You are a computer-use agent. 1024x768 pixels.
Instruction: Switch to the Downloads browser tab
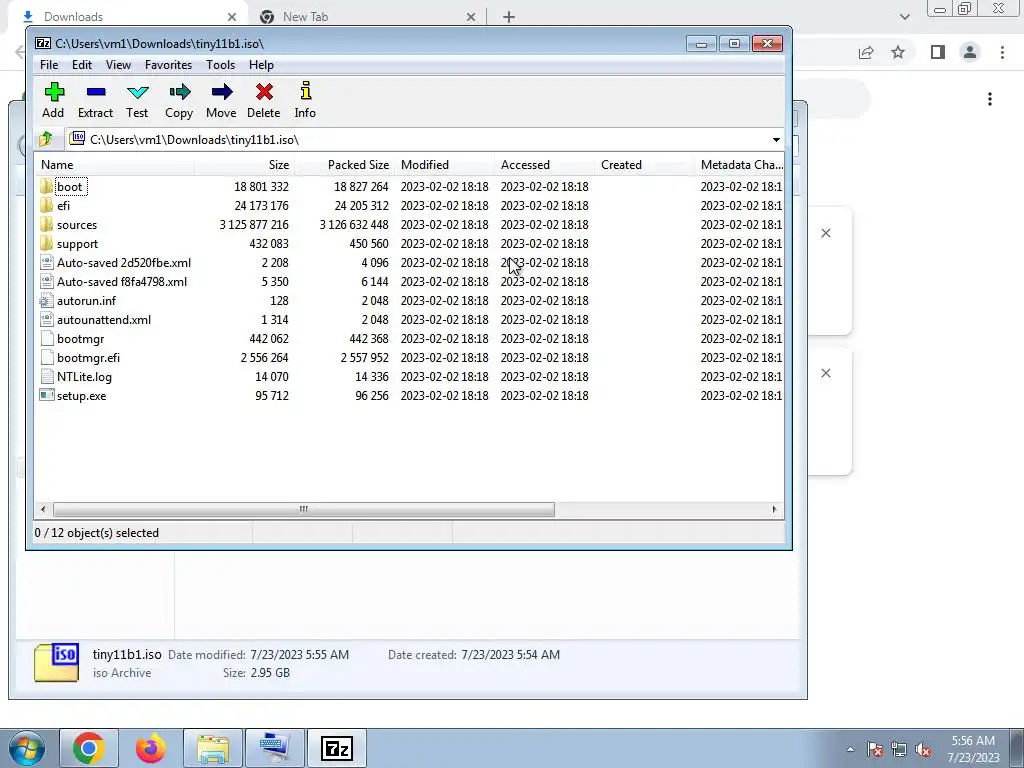(127, 17)
